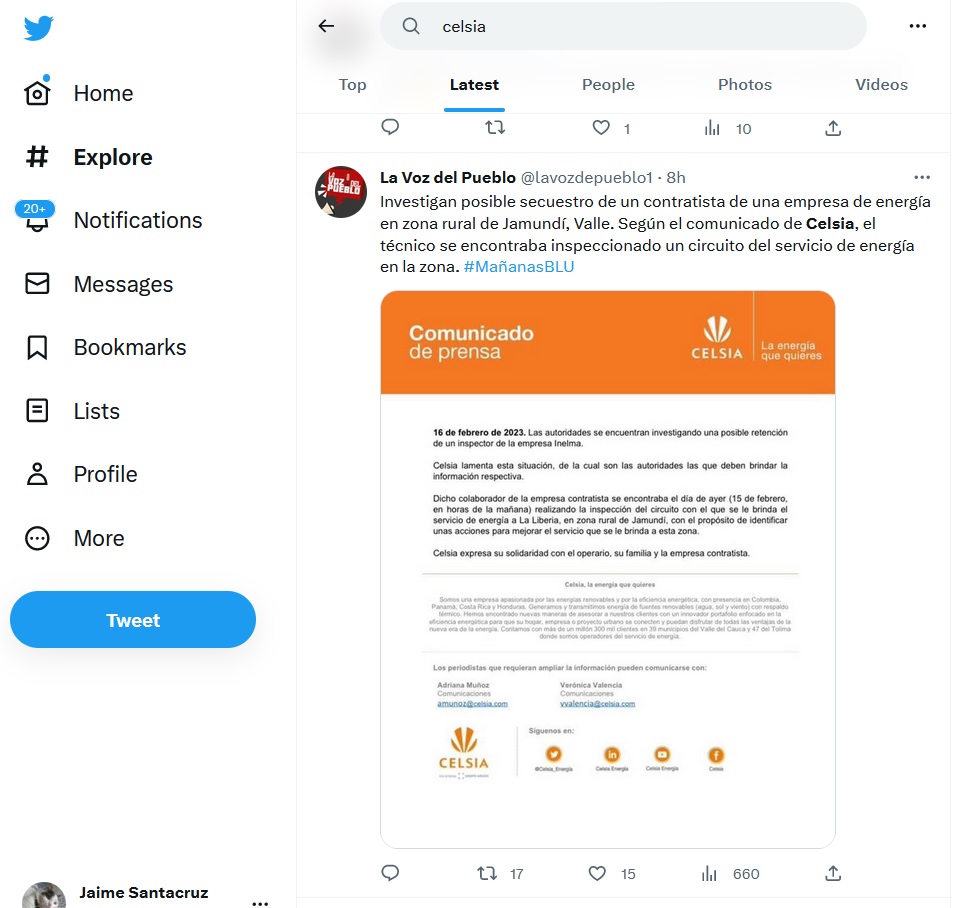Viewport: 972px width, 908px height.
Task: Share the La Voz del Pueblo tweet
Action: click(833, 873)
